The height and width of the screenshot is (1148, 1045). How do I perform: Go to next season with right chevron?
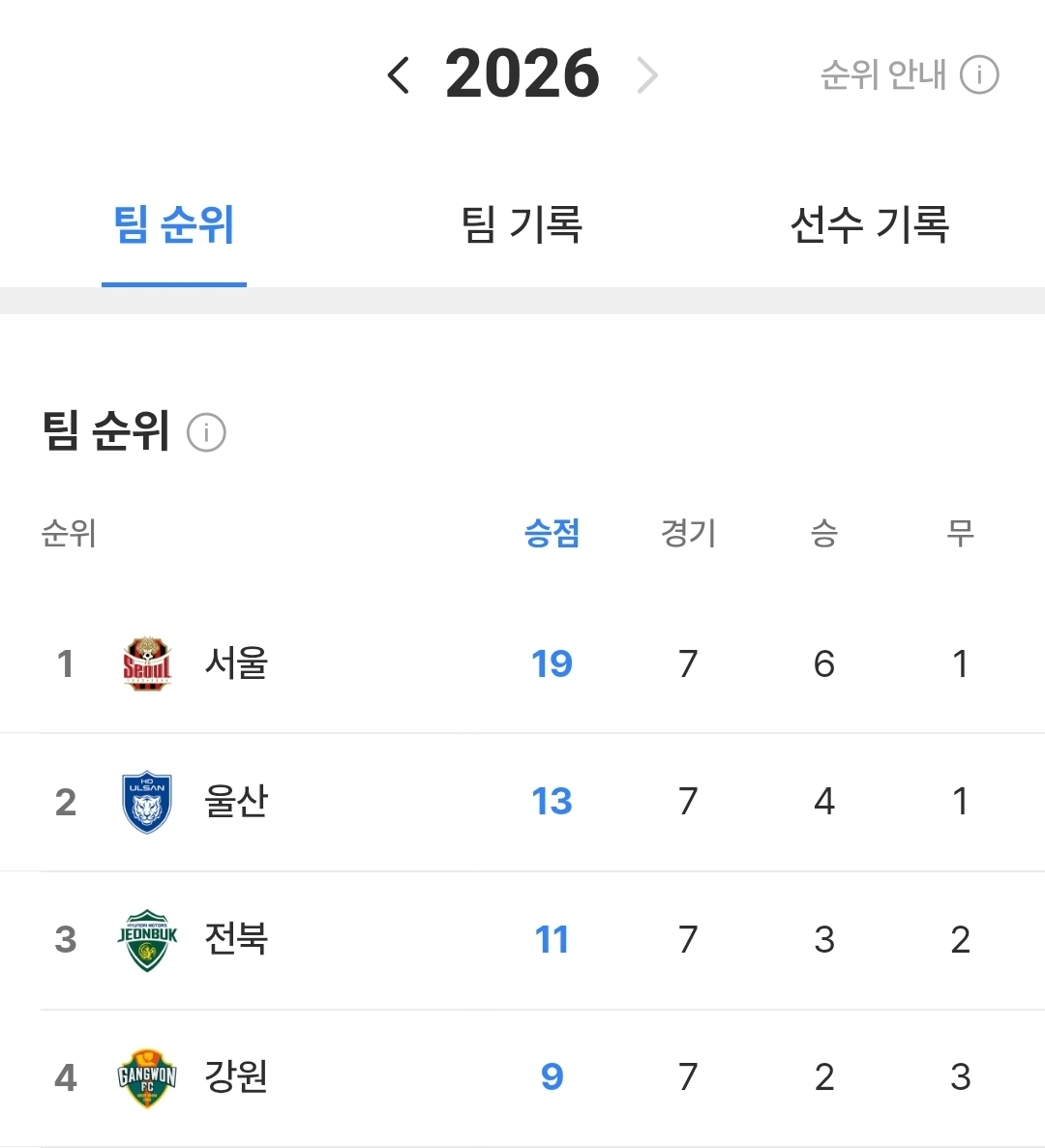[647, 74]
